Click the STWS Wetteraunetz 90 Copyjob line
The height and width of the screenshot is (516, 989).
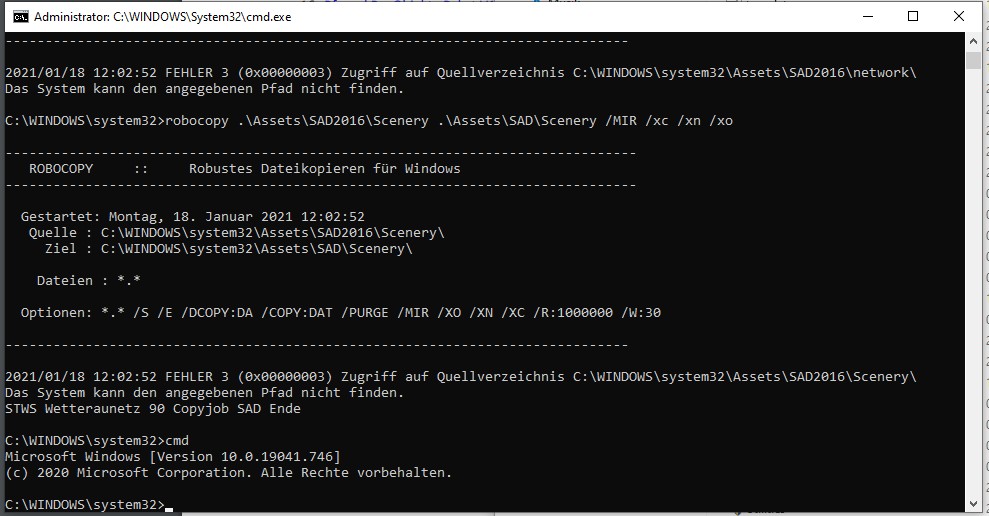pyautogui.click(x=153, y=409)
